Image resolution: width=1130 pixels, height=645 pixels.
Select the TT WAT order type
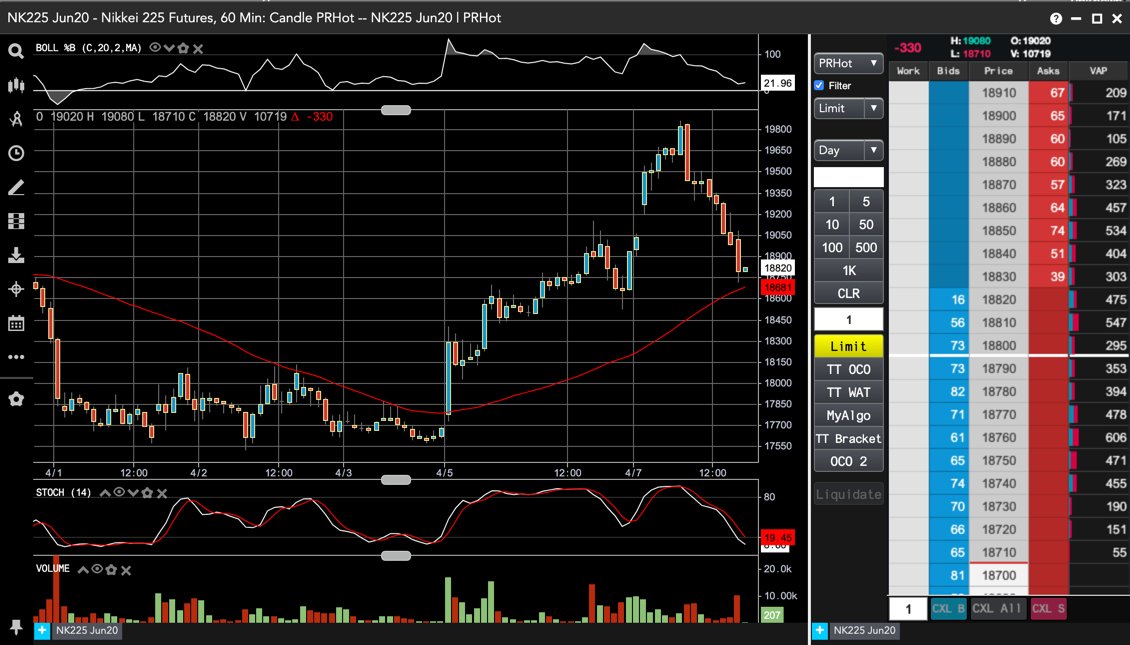click(848, 393)
